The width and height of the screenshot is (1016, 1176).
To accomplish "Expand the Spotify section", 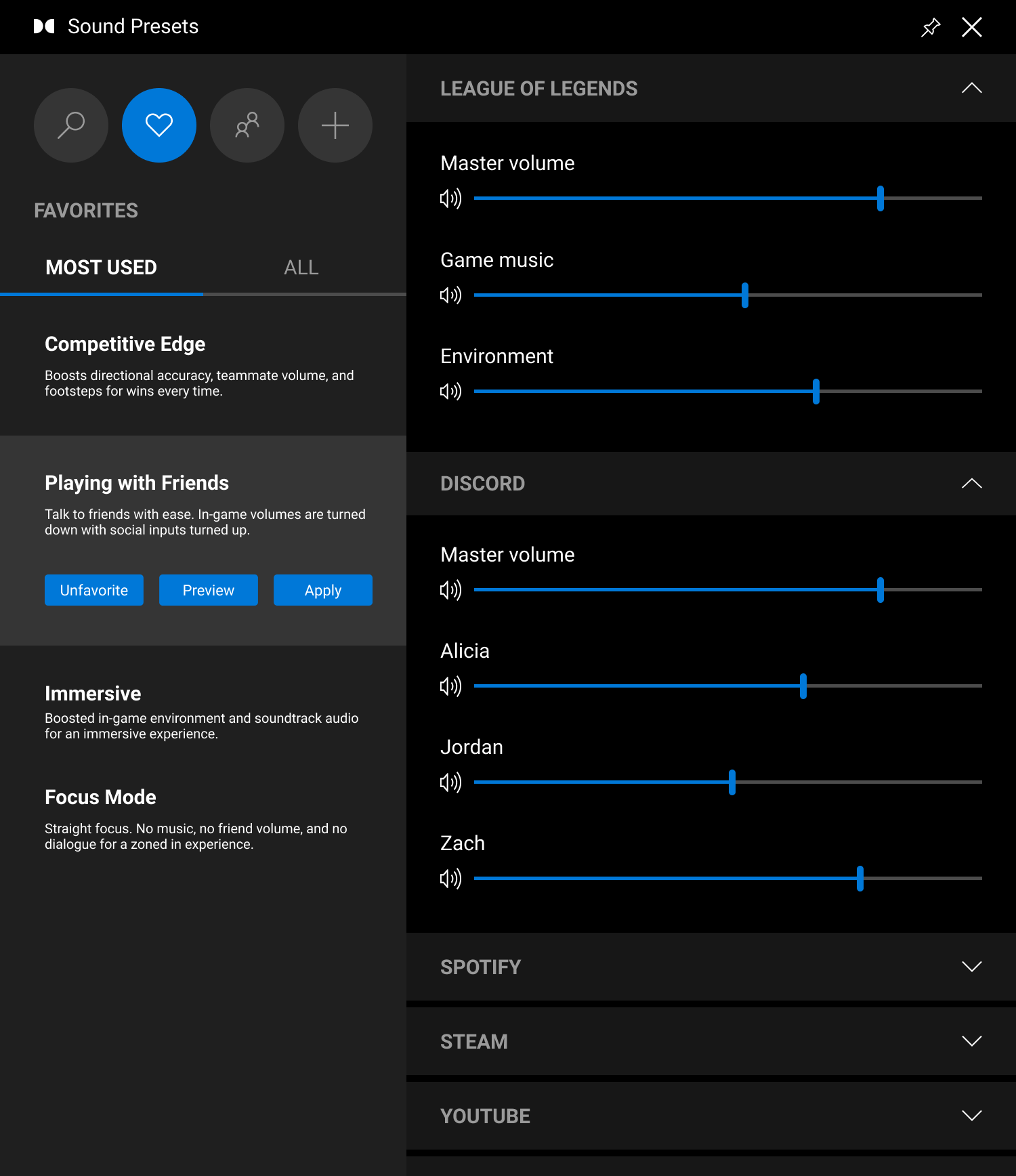I will (972, 967).
